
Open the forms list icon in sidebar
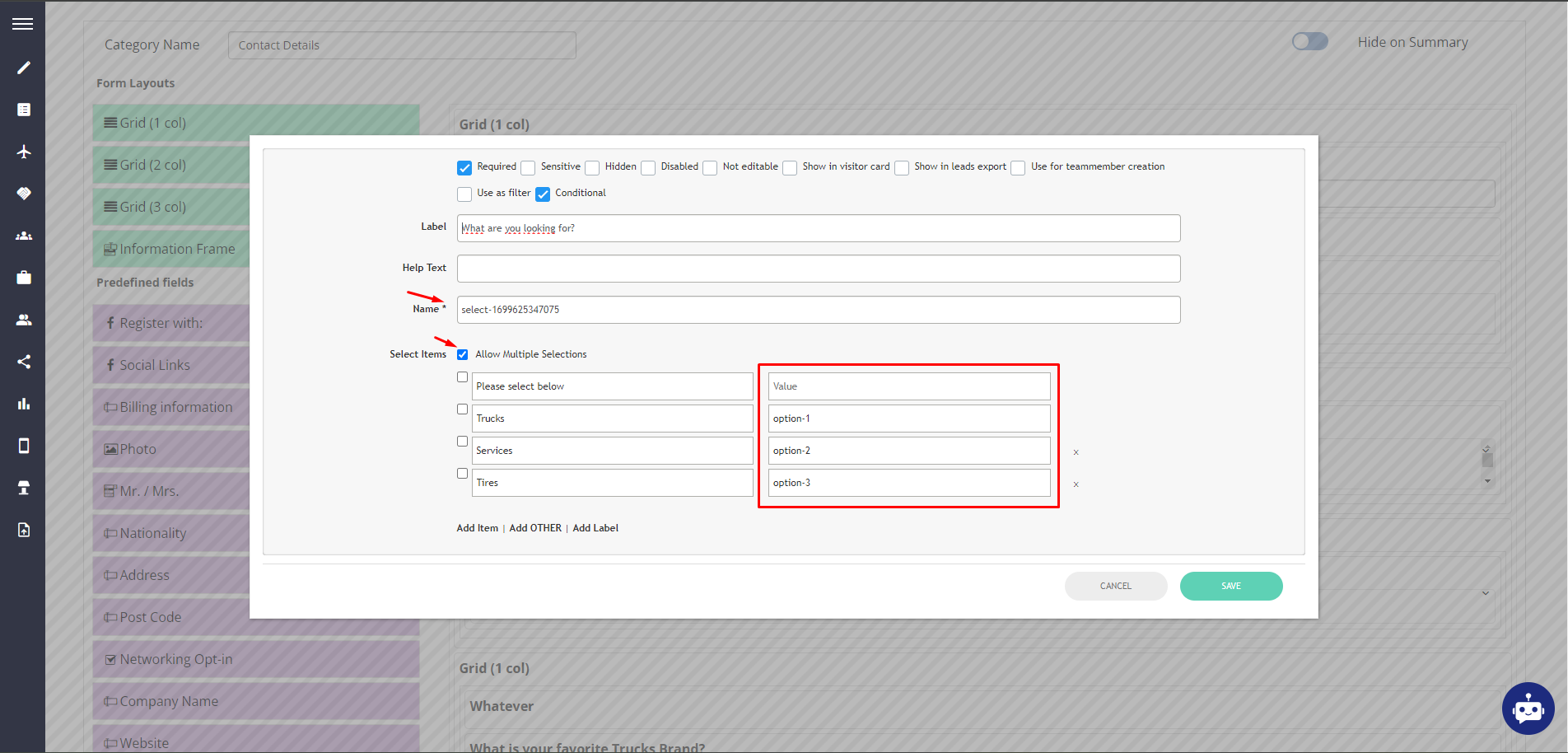pos(23,110)
